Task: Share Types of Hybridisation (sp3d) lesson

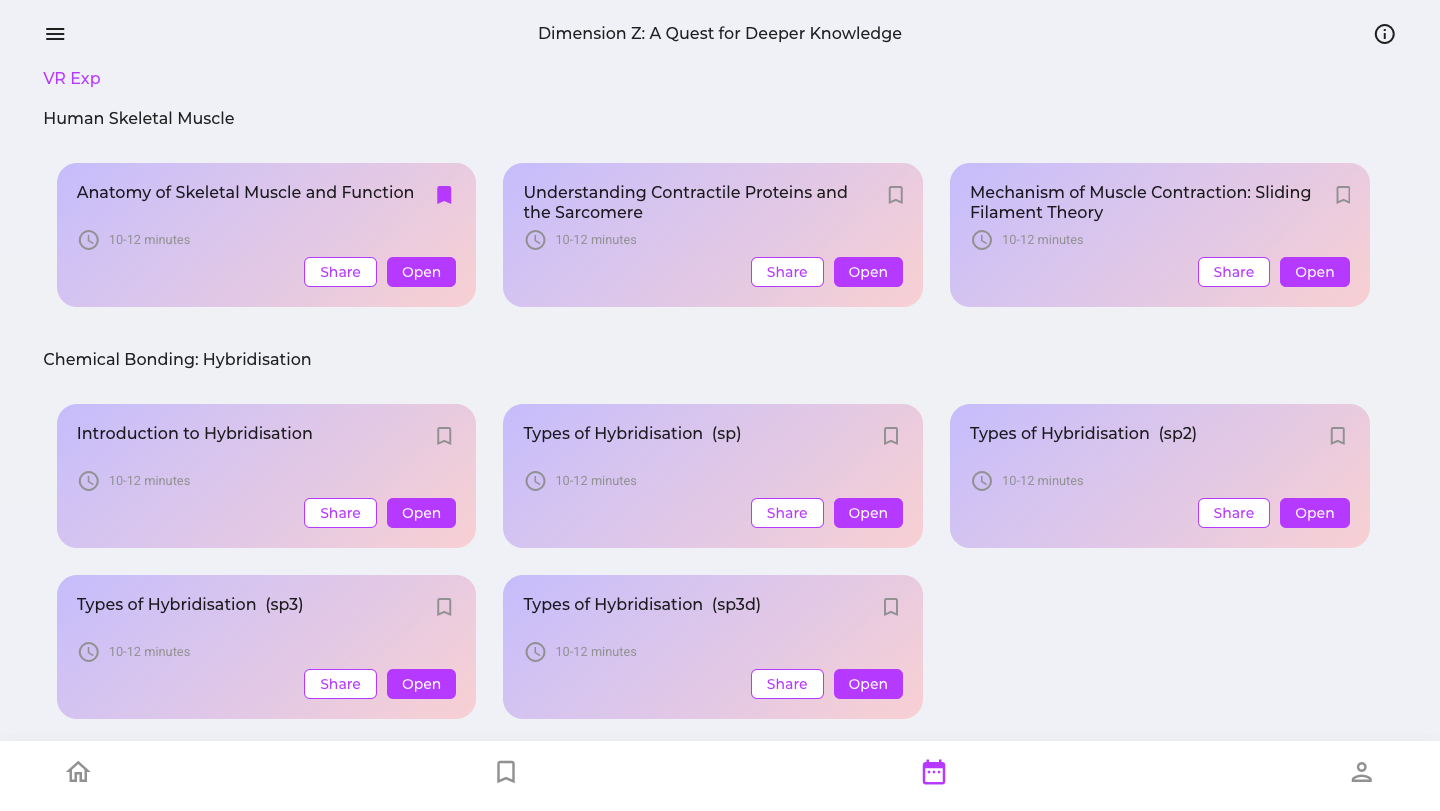Action: click(x=787, y=684)
